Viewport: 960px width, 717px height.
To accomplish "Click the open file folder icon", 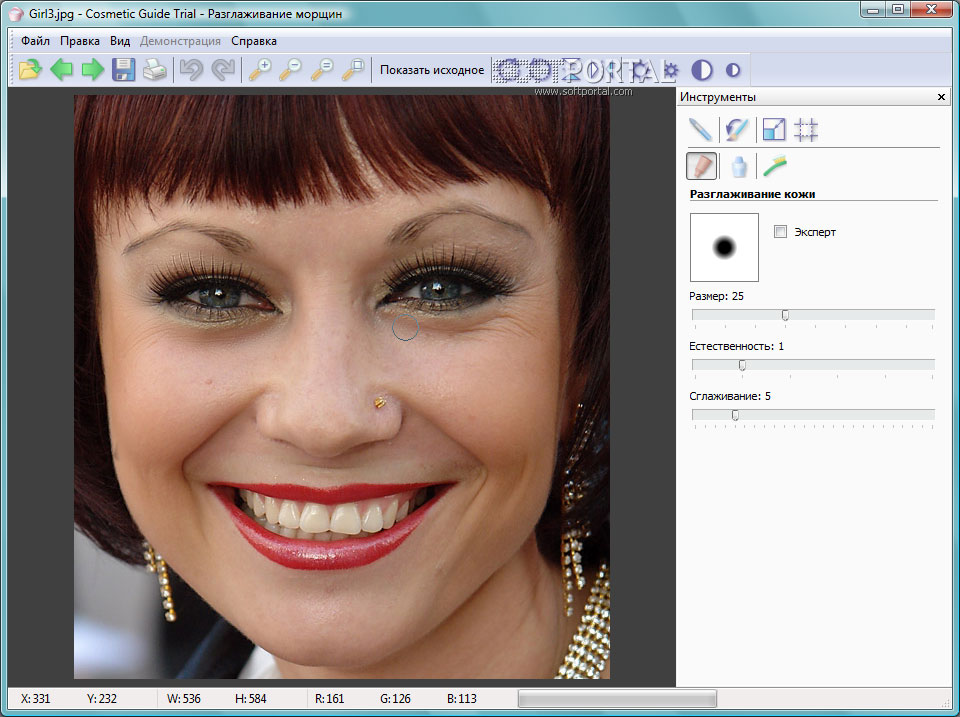I will coord(30,70).
